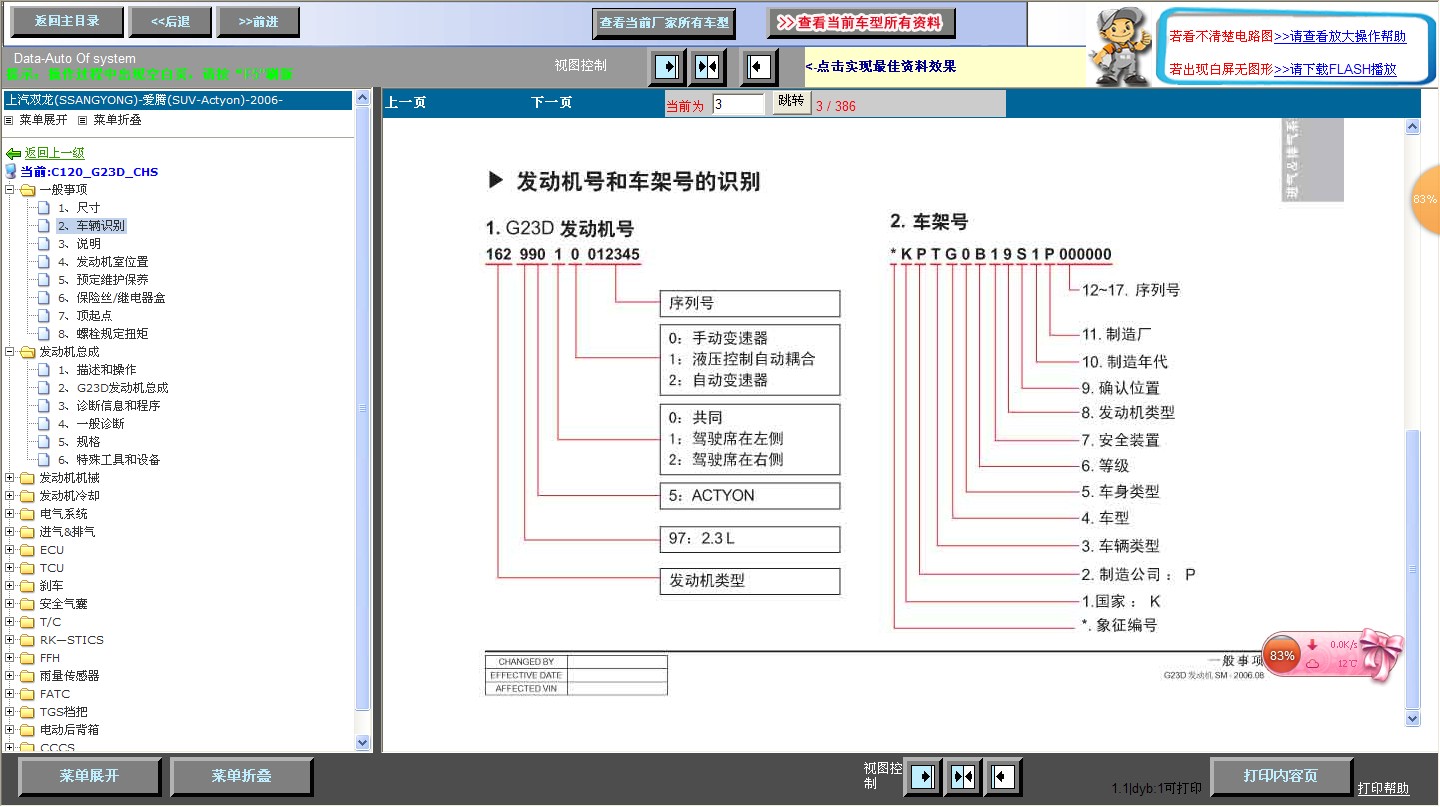Go to 上一页 previous page
Screen dimensions: 1440x807
[x=406, y=102]
